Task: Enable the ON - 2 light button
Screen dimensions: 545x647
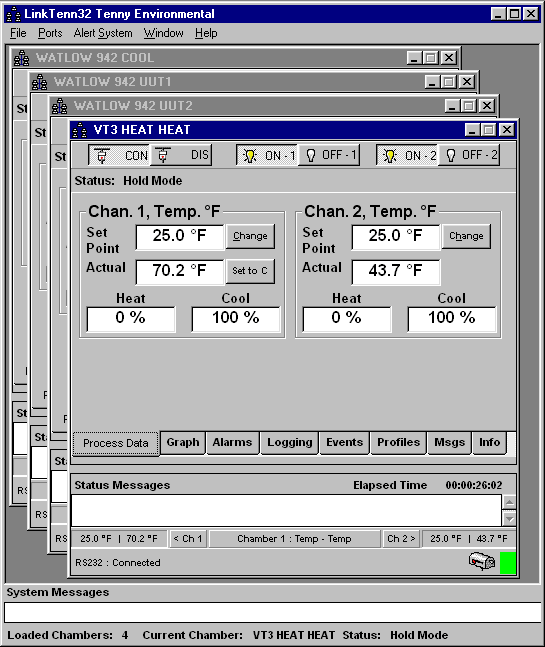Action: (407, 155)
